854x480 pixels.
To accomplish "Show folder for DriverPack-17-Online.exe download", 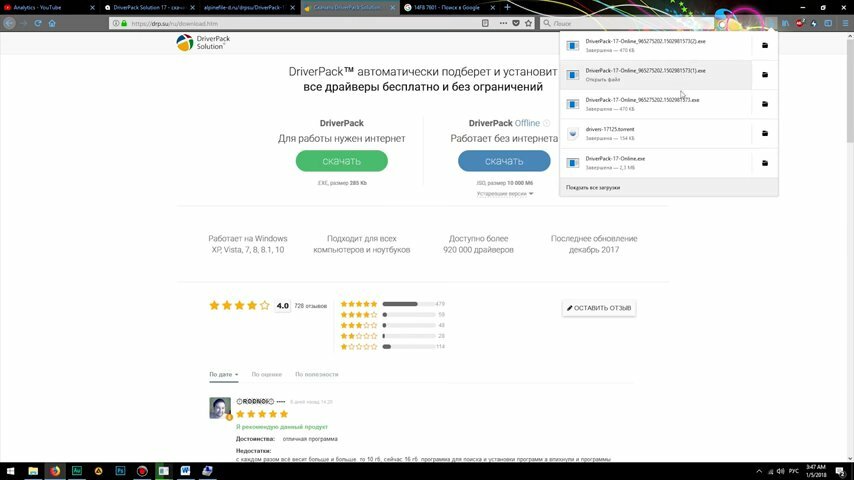I will (x=765, y=163).
